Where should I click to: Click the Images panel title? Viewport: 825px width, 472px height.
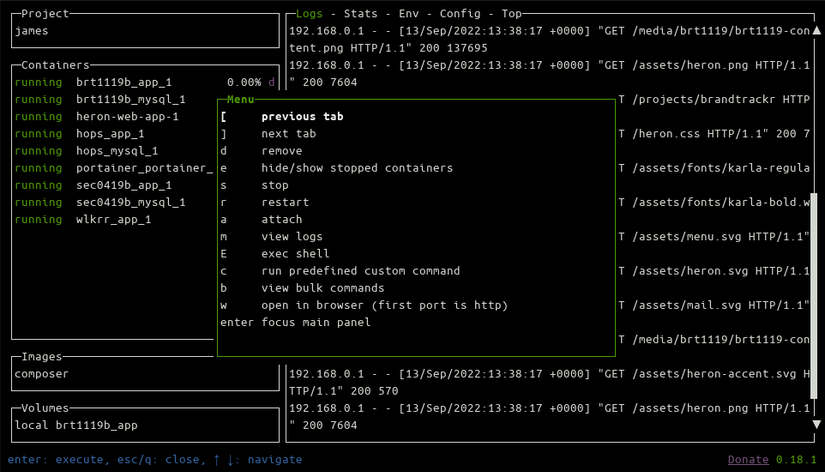[42, 357]
